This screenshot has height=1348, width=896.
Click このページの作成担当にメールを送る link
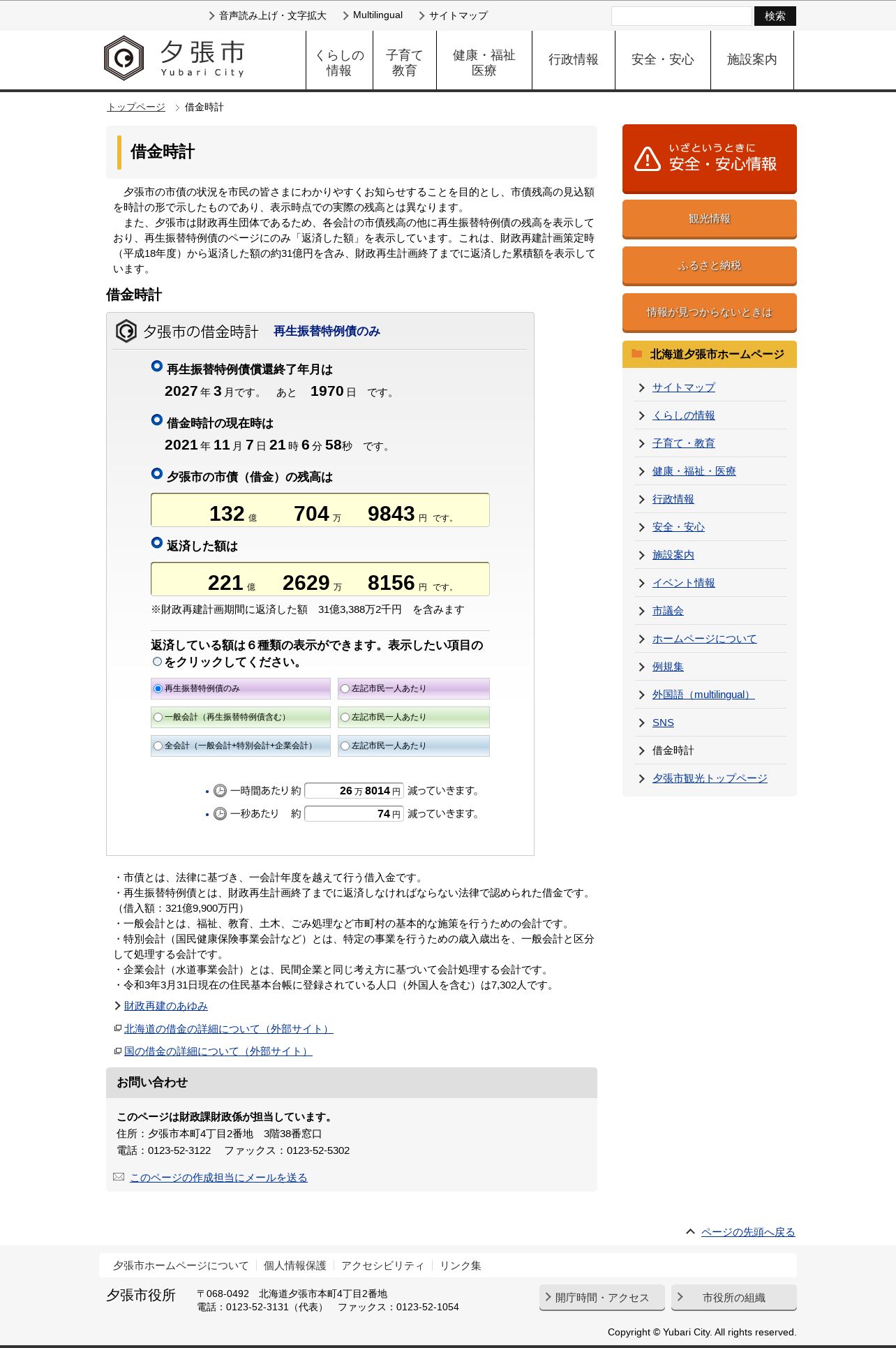point(218,1177)
